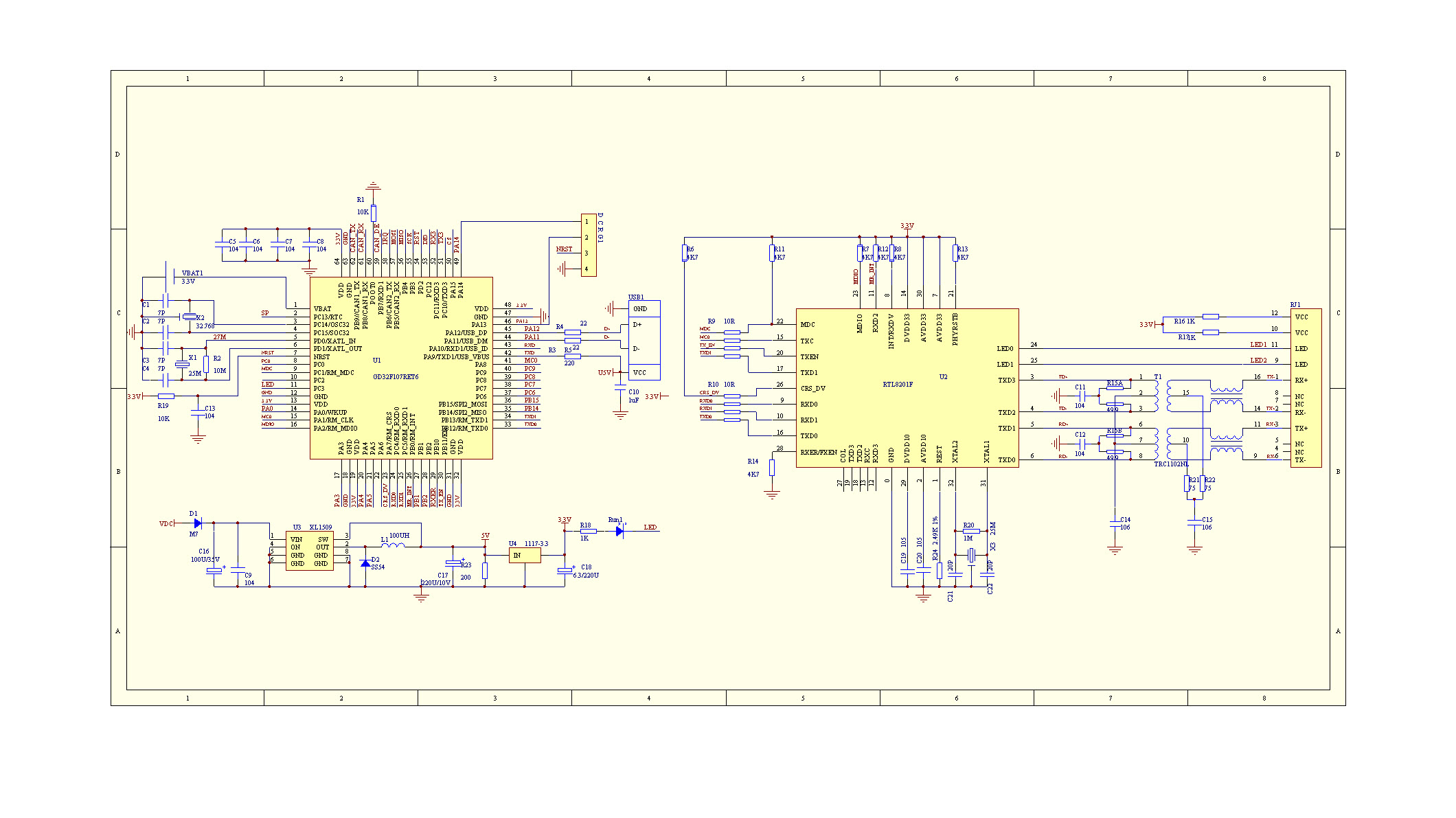Select capacitor C13 symbol
This screenshot has height=818, width=1456.
coord(198,411)
